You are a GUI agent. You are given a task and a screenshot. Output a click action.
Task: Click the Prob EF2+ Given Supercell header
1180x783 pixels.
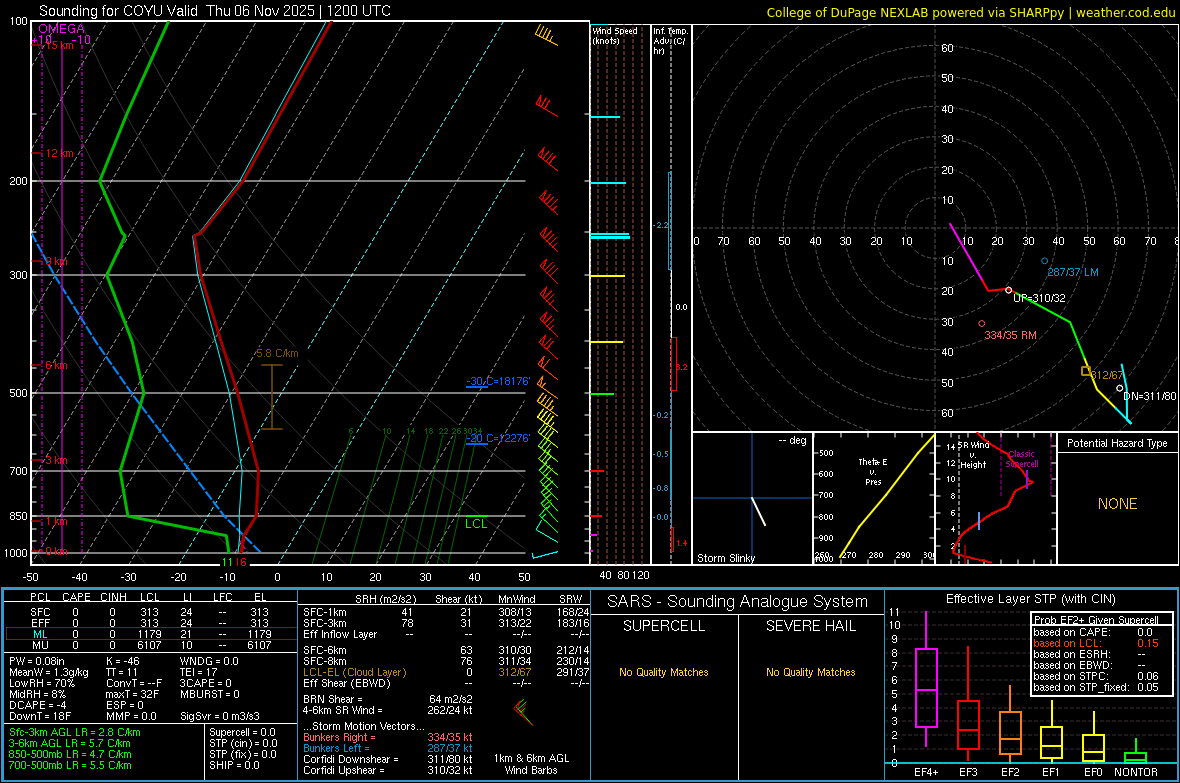[x=1096, y=620]
